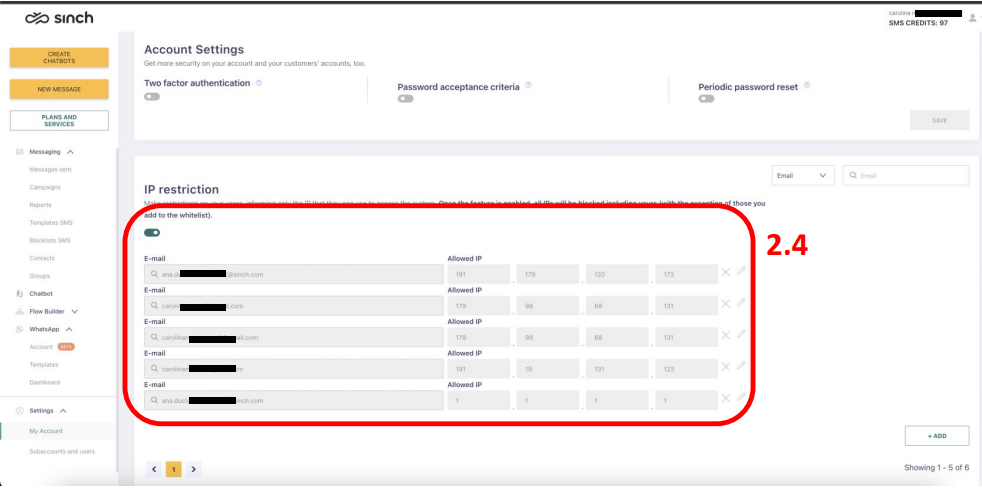The width and height of the screenshot is (982, 489).
Task: Delete the first IP restriction row
Action: pyautogui.click(x=726, y=272)
